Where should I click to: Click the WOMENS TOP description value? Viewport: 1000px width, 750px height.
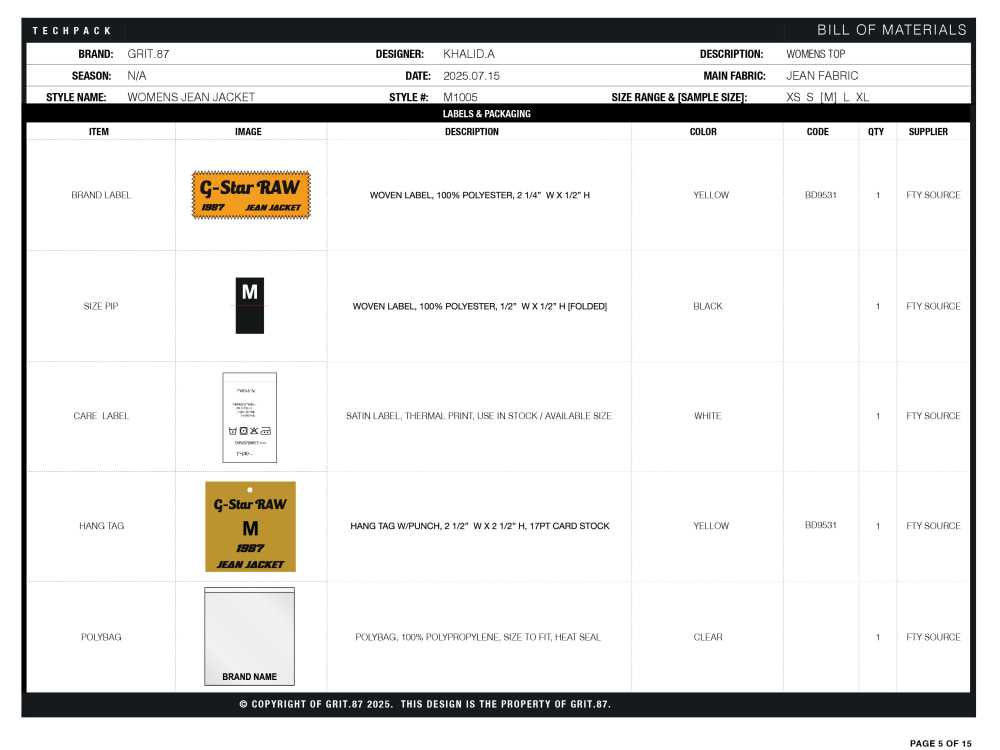click(x=816, y=54)
